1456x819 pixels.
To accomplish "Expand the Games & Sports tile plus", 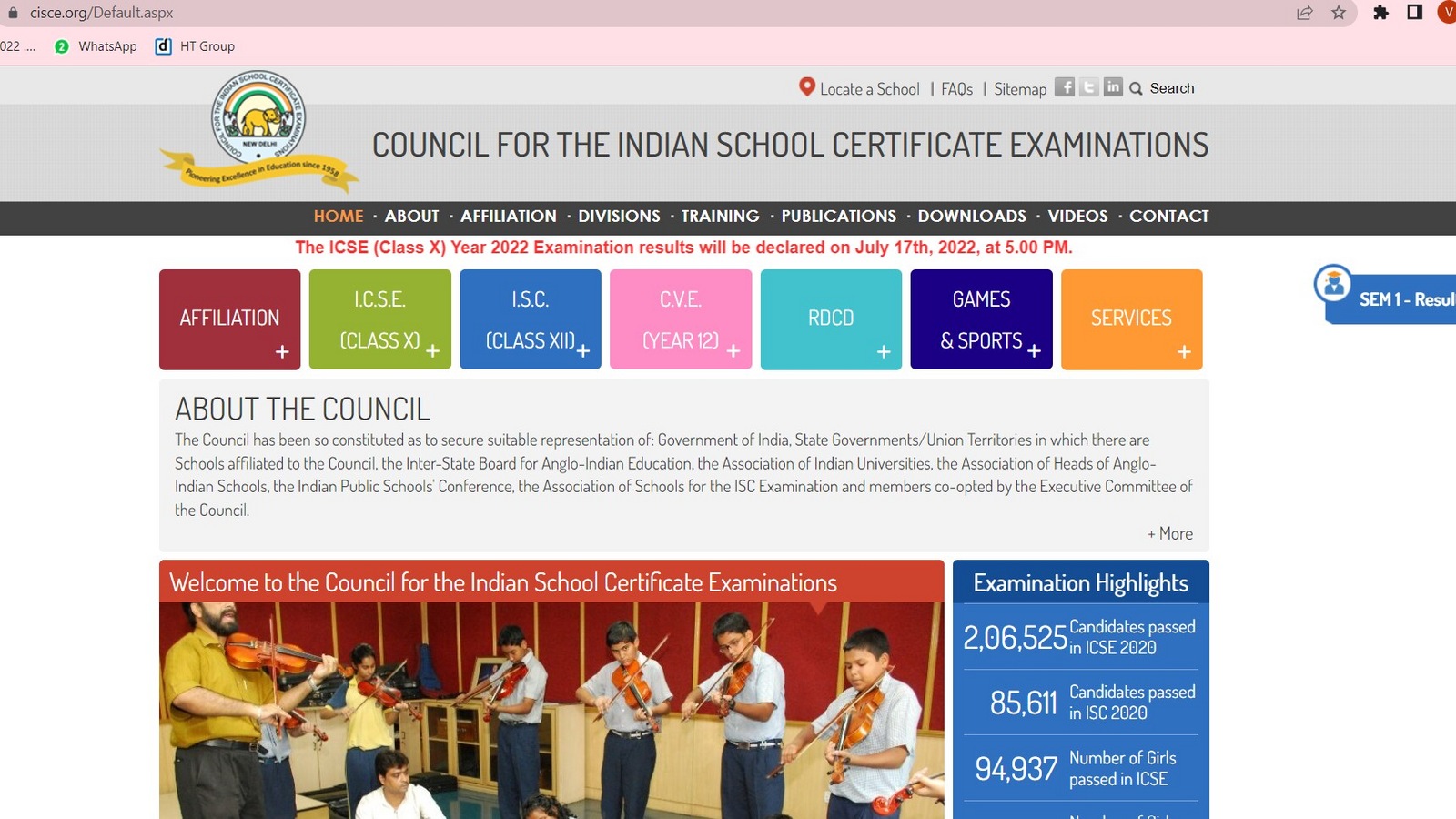I will tap(1034, 351).
